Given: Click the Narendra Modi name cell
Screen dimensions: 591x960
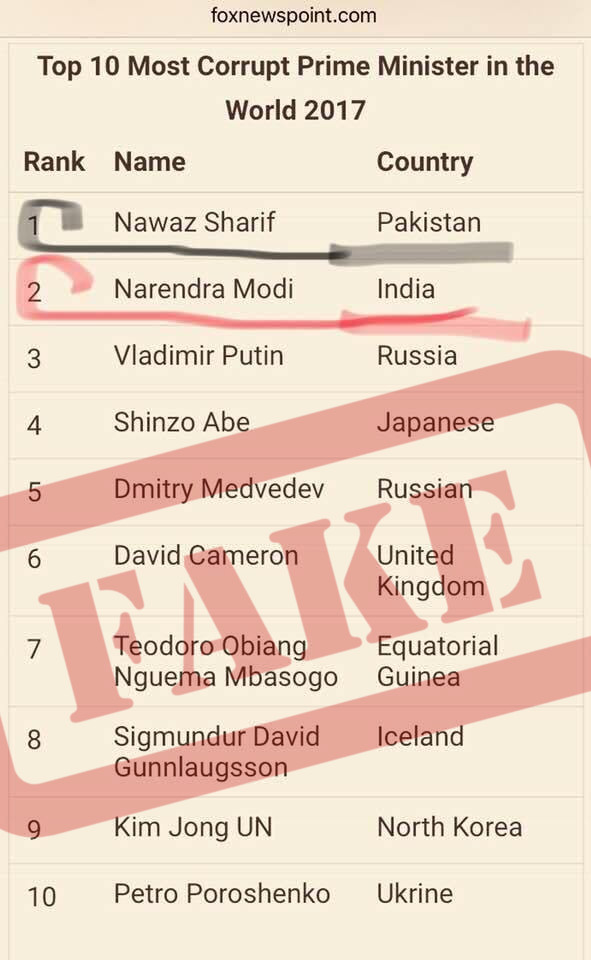Looking at the screenshot, I should (x=204, y=289).
